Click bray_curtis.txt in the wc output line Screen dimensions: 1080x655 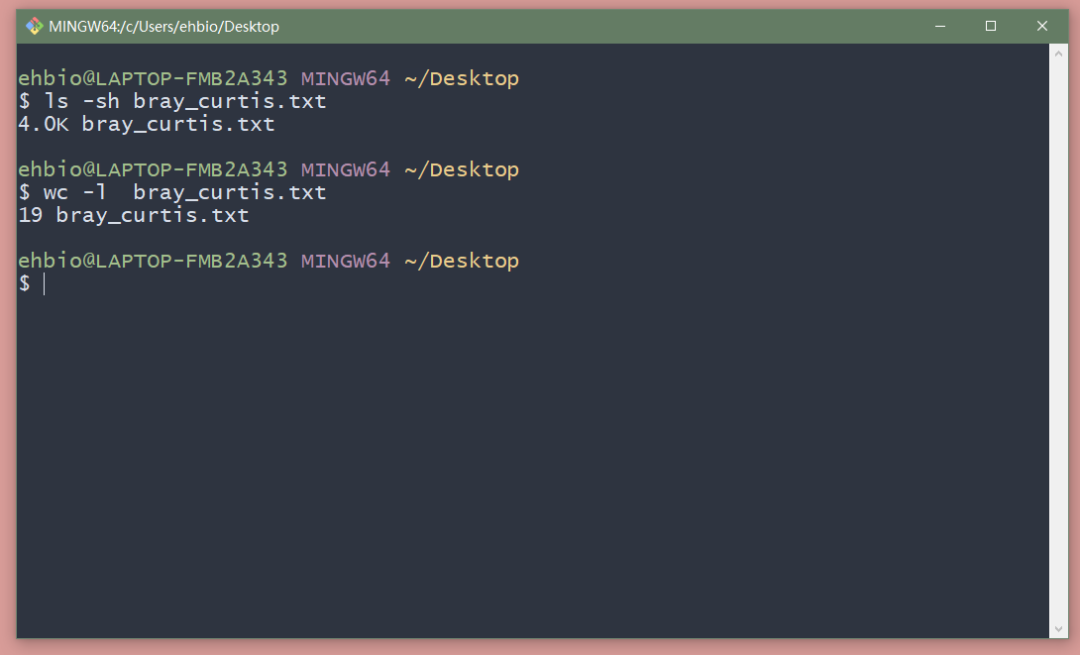[152, 215]
